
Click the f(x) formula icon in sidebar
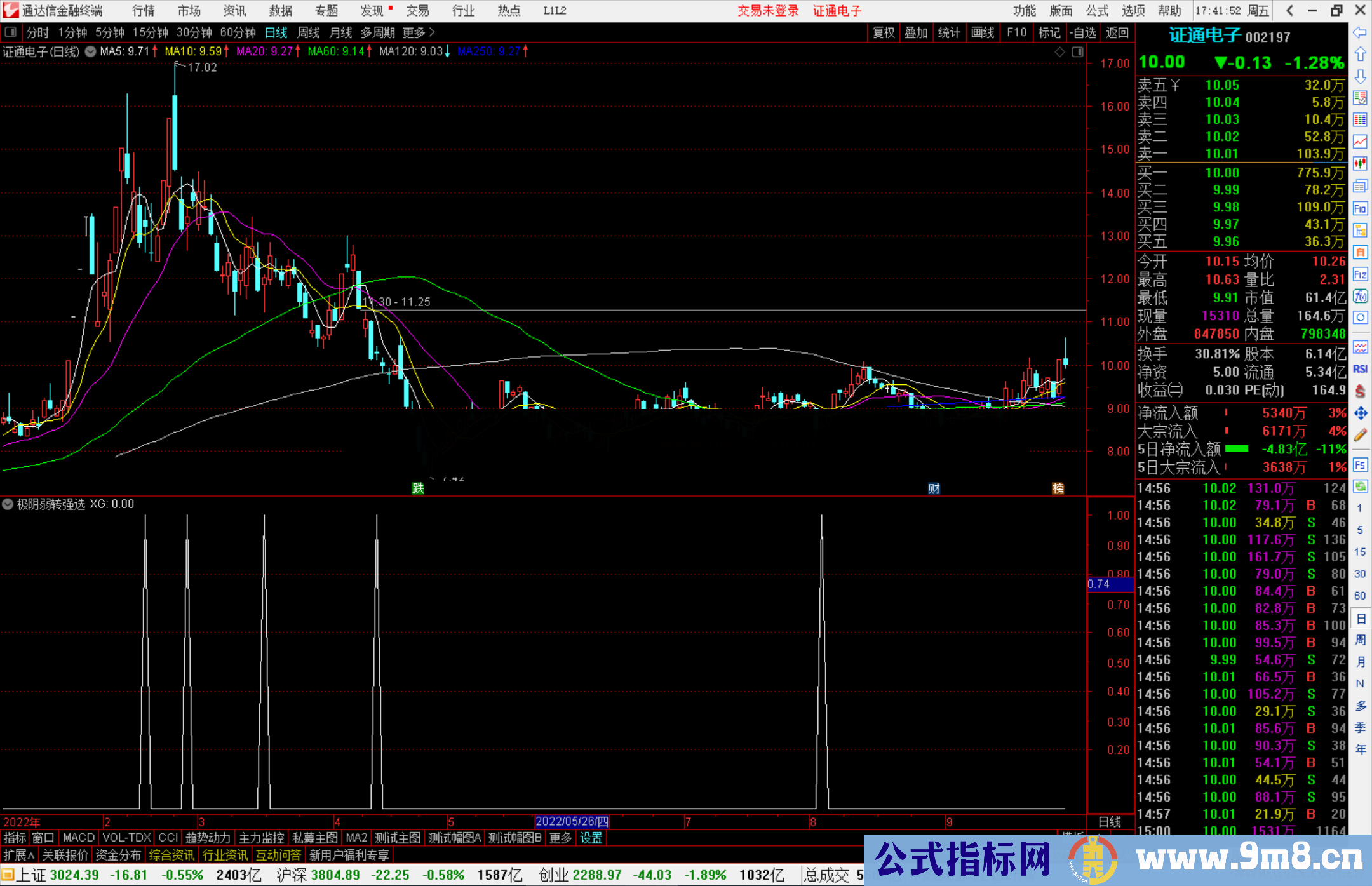point(1360,297)
